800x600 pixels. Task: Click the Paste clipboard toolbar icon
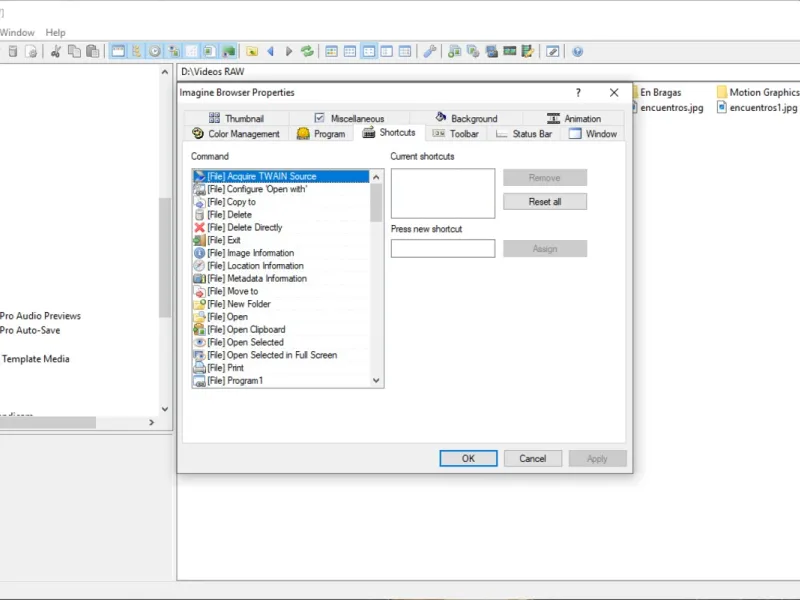click(92, 52)
